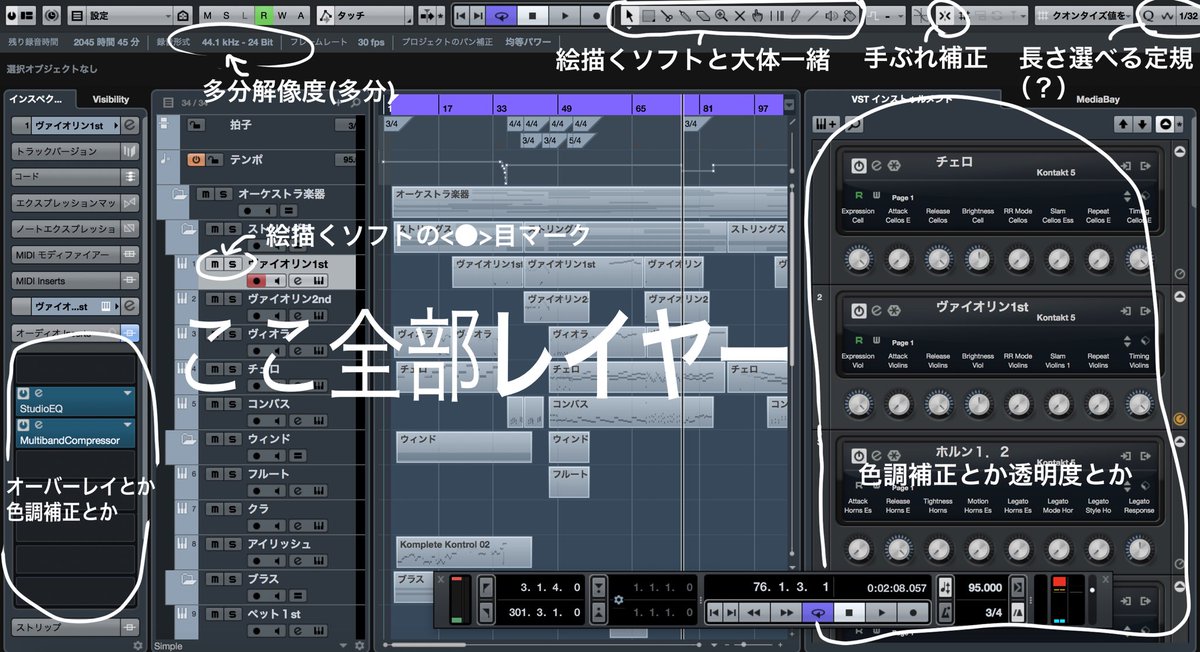Select the Split scissors tool in the toolbar

(667, 15)
